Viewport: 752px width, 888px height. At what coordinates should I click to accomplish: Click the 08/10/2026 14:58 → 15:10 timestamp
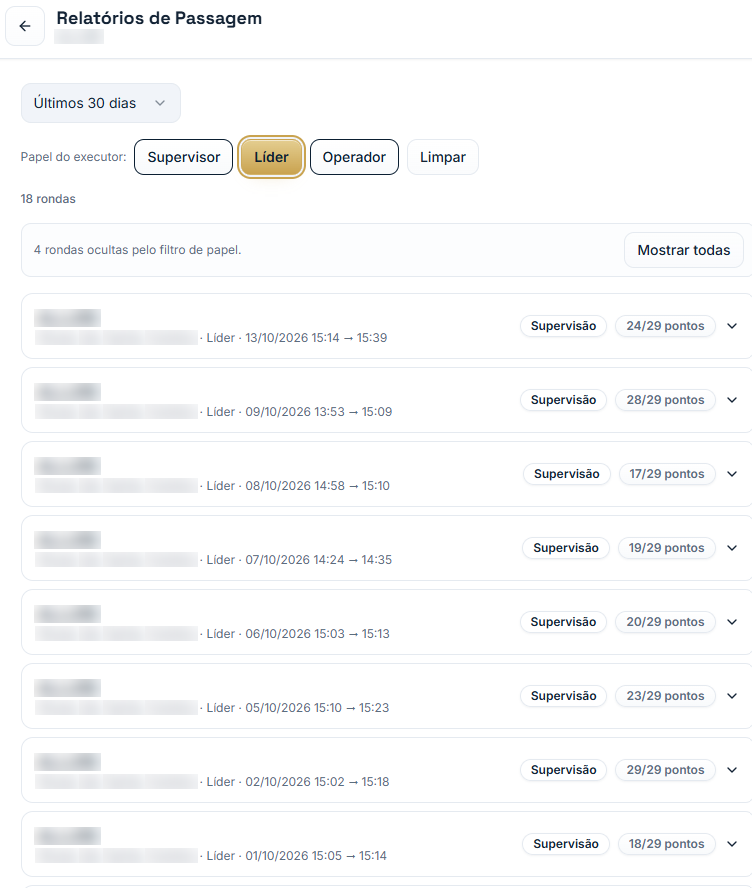tap(317, 486)
